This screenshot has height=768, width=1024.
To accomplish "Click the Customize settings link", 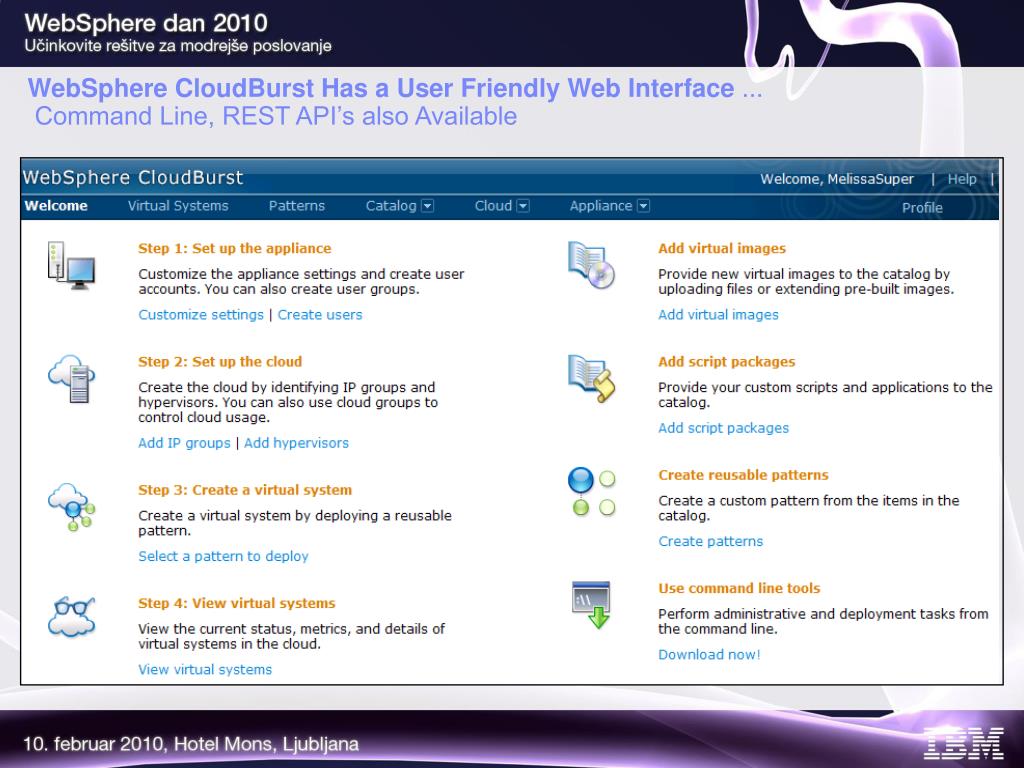I will coord(200,315).
